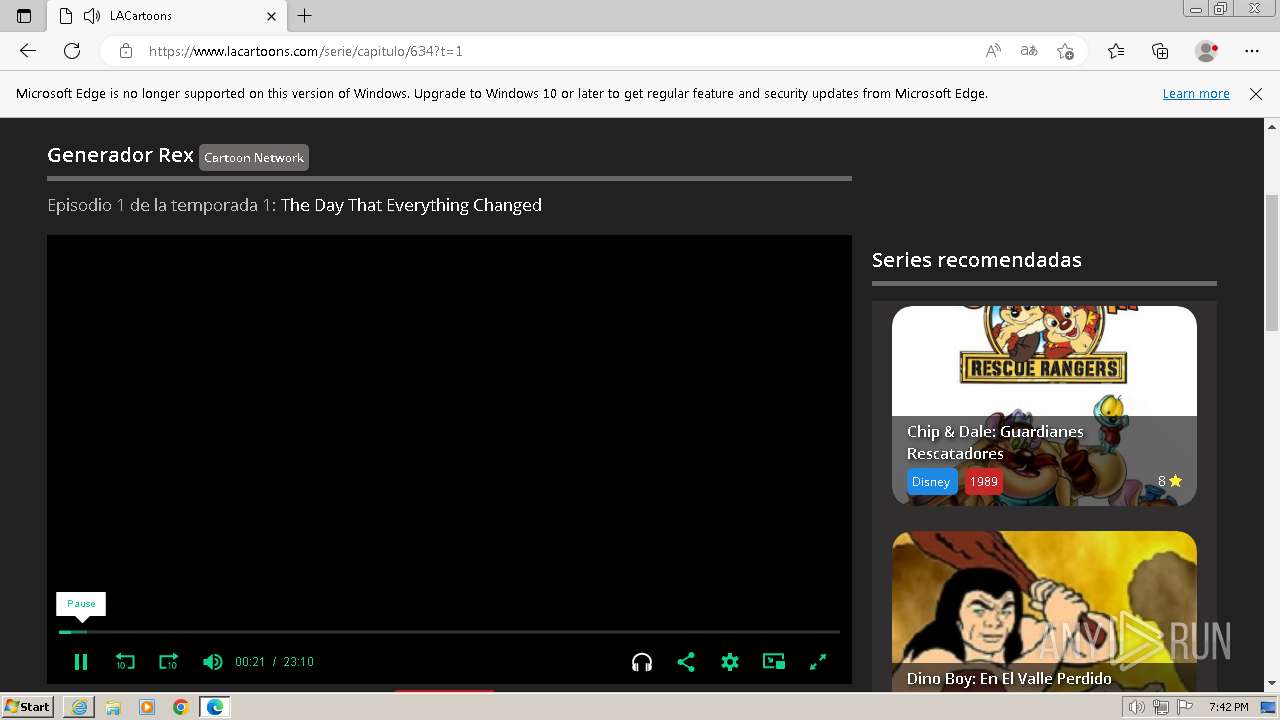The width and height of the screenshot is (1280, 720).
Task: Open the tab actions menu
Action: (24, 16)
